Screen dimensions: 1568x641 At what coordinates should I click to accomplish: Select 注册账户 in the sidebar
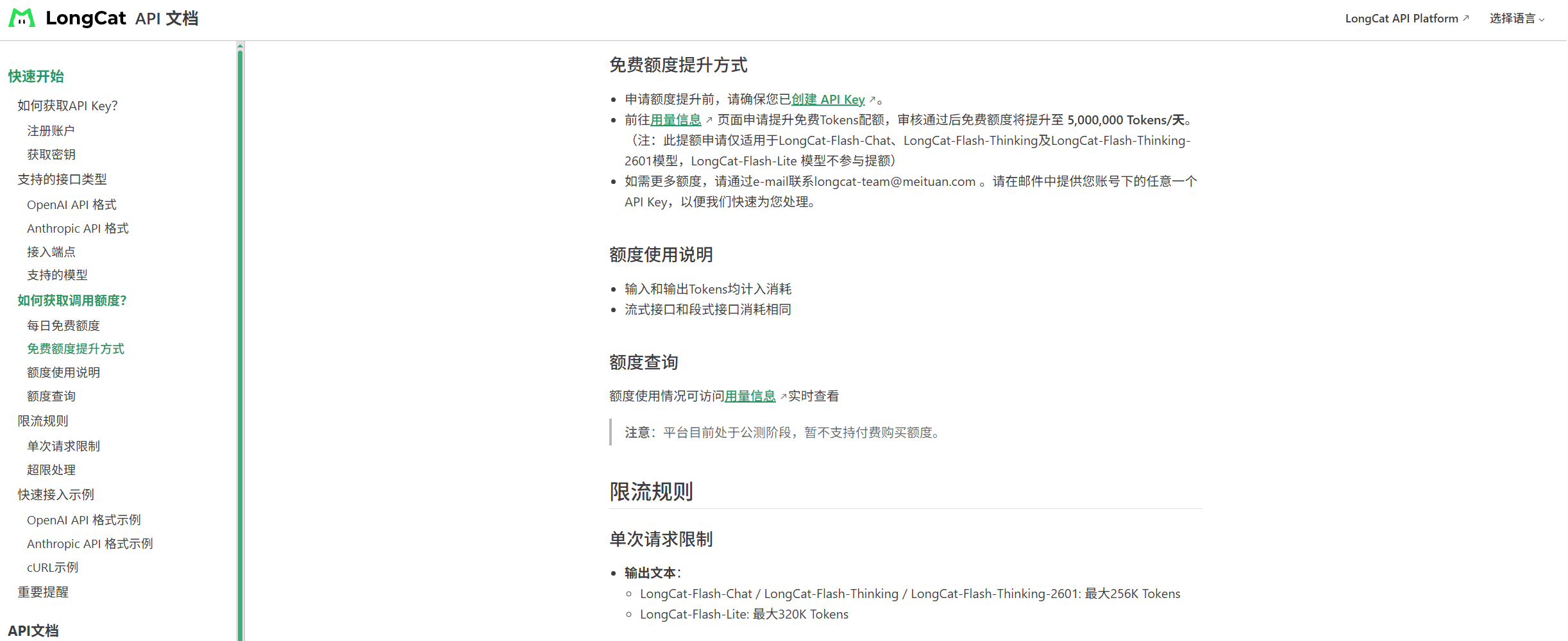[x=51, y=130]
